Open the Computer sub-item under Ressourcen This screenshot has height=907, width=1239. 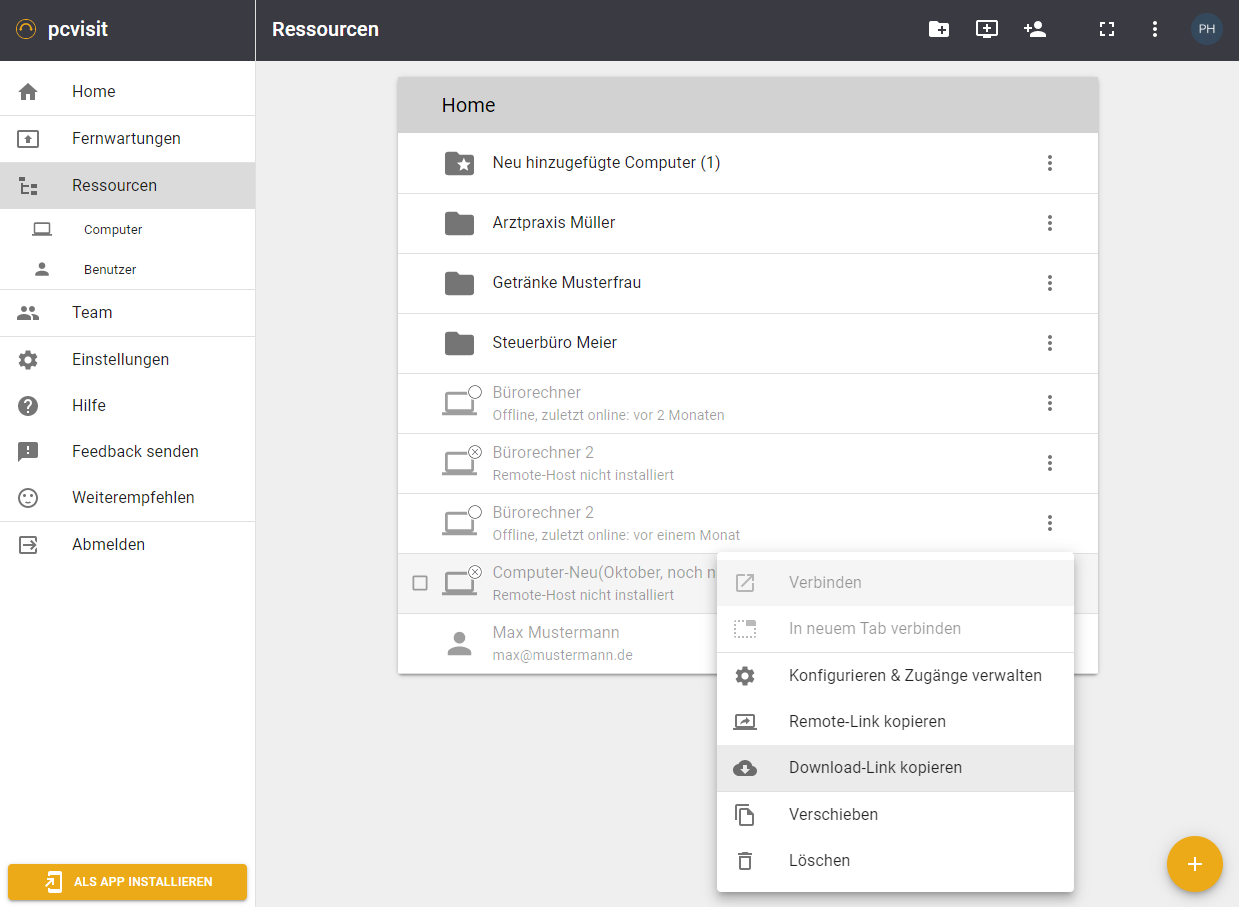point(113,230)
